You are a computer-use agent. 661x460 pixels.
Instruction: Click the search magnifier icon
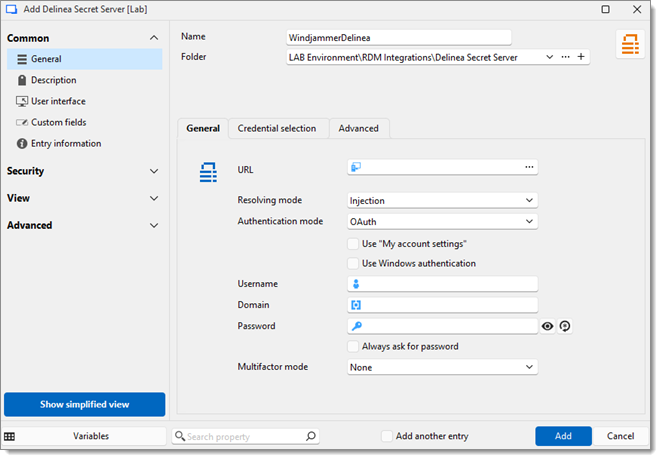(310, 436)
